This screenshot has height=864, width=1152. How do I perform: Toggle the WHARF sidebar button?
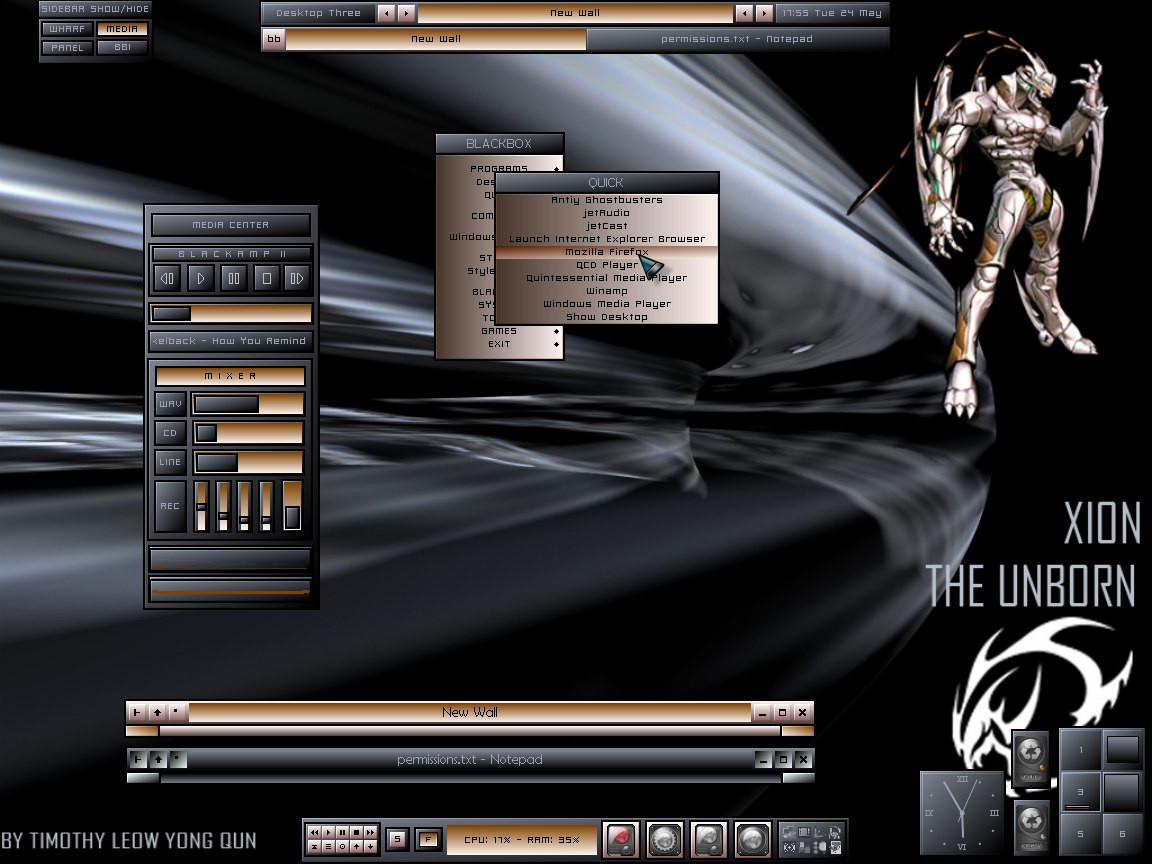tap(68, 29)
